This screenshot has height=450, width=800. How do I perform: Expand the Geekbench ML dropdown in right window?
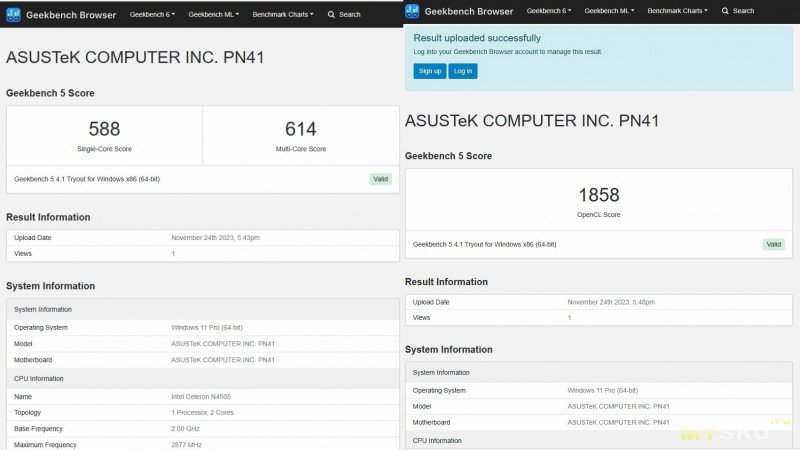click(609, 11)
